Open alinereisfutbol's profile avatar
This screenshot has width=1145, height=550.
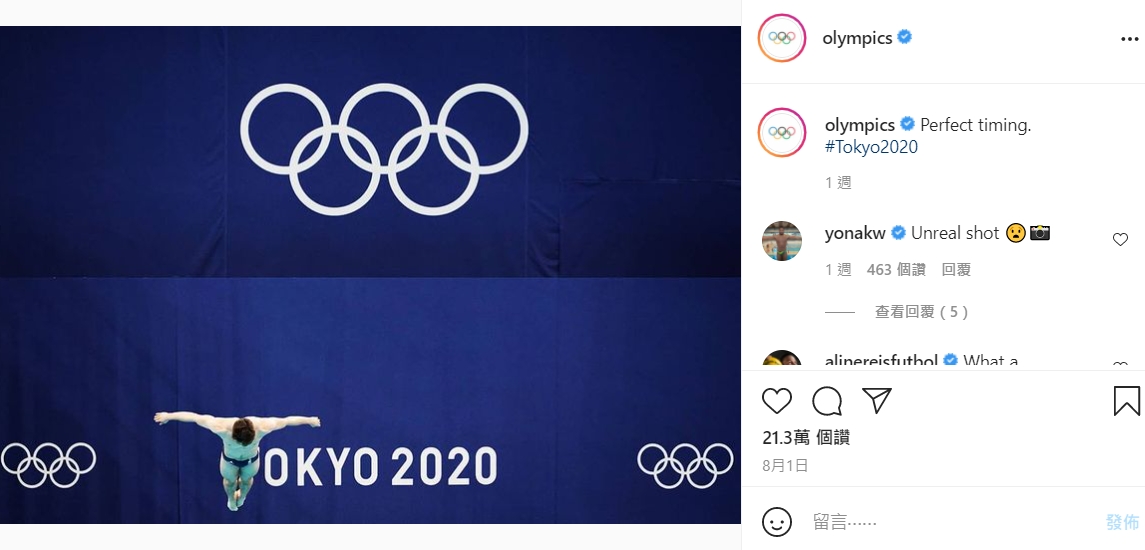point(782,362)
